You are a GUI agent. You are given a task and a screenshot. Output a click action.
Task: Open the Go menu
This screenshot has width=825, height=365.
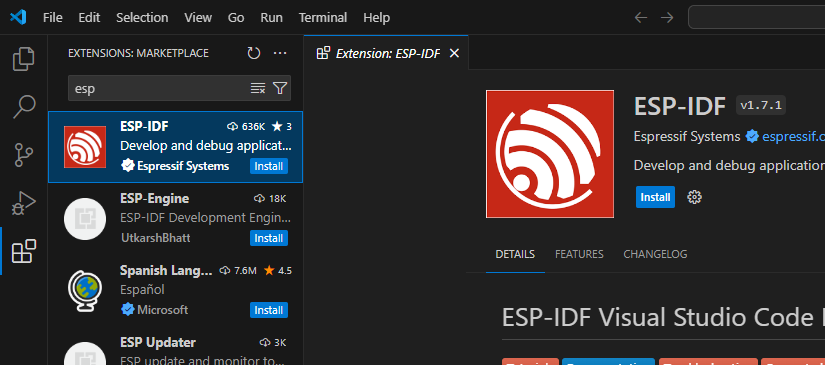click(236, 17)
